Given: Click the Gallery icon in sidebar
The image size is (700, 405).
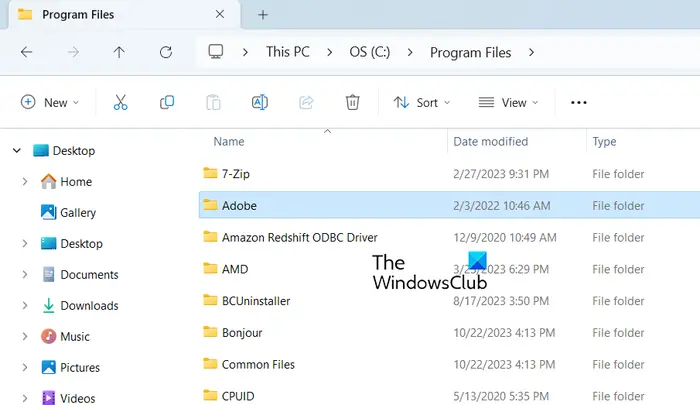Looking at the screenshot, I should tap(49, 212).
